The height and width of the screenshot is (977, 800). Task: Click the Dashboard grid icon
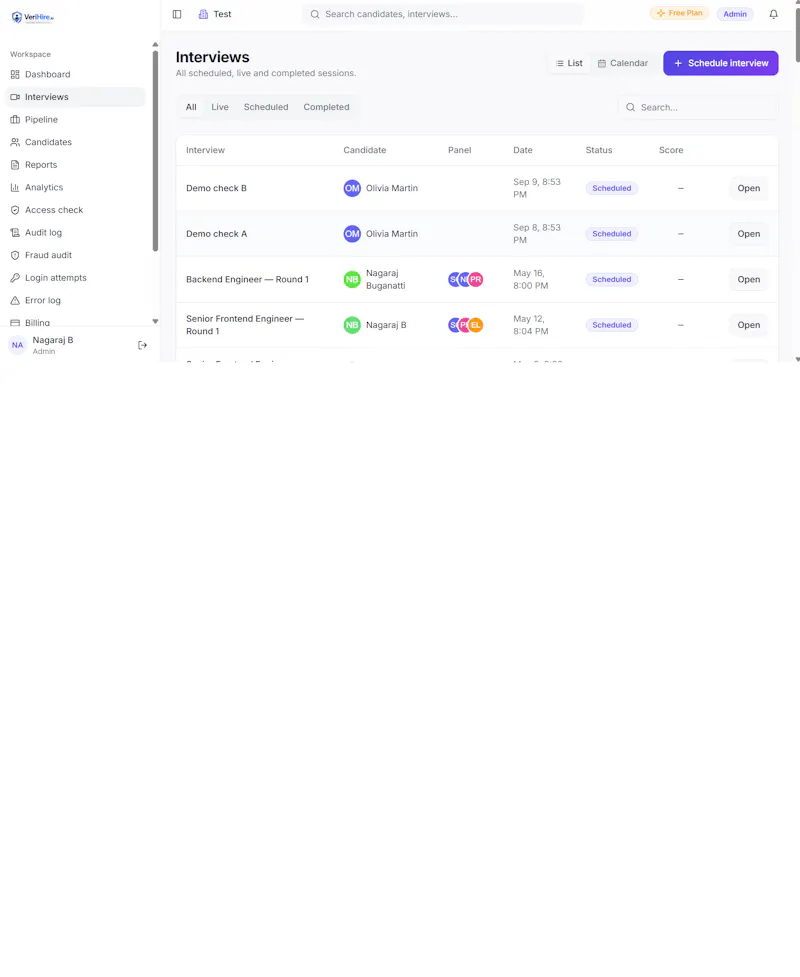(x=15, y=74)
